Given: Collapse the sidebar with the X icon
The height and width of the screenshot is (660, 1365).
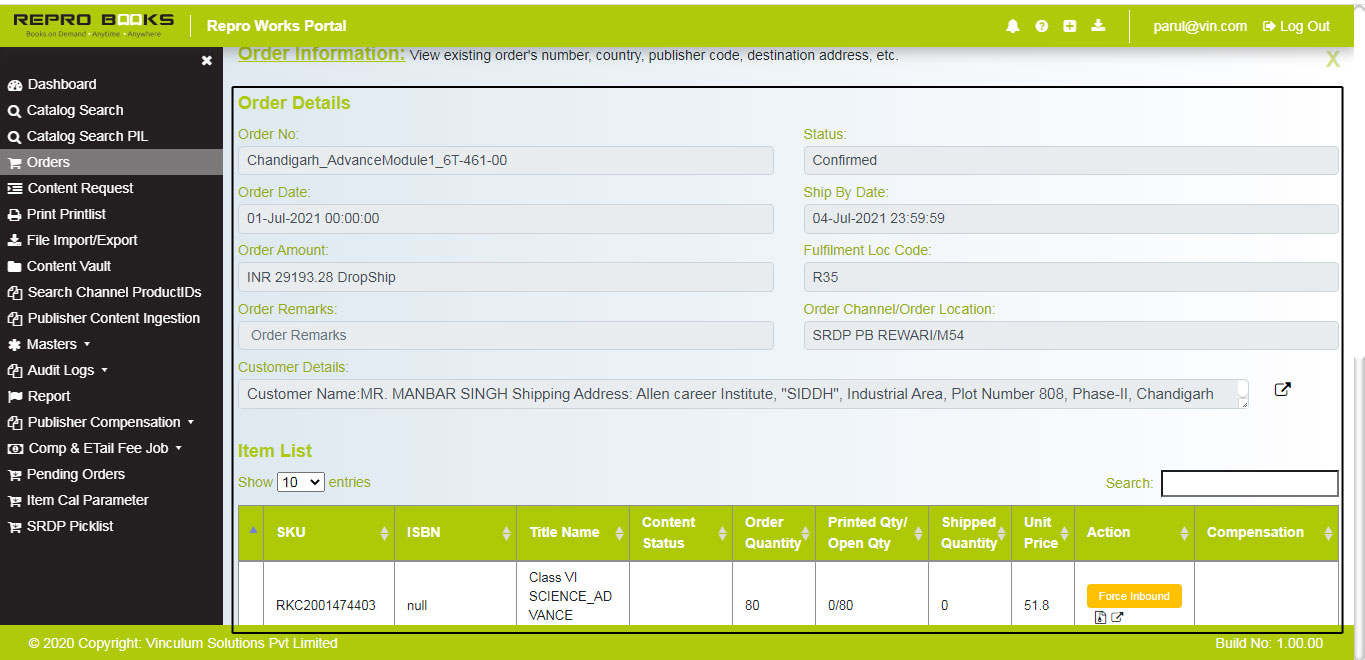Looking at the screenshot, I should tap(206, 61).
